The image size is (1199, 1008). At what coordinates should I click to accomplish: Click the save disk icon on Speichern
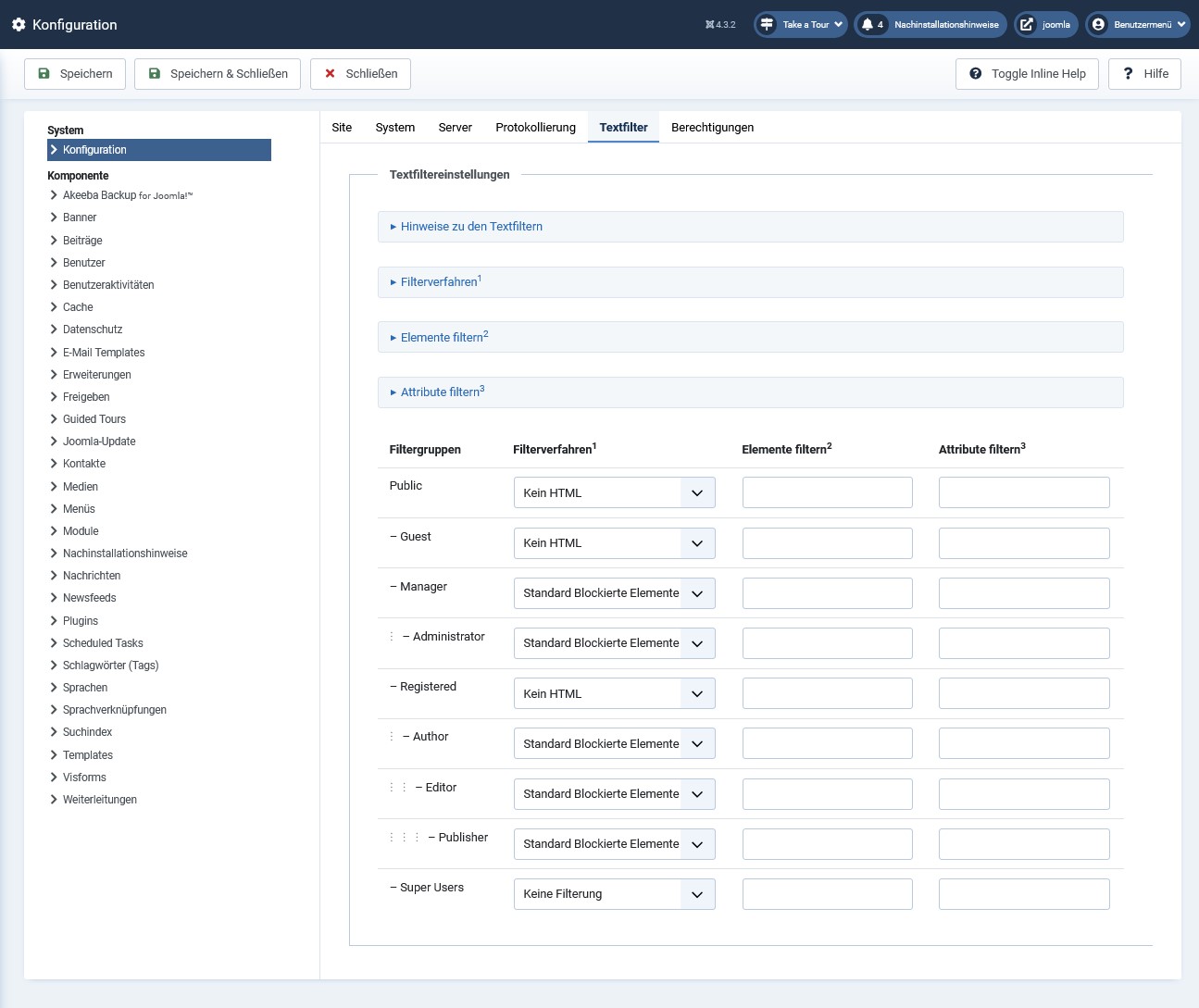click(44, 73)
